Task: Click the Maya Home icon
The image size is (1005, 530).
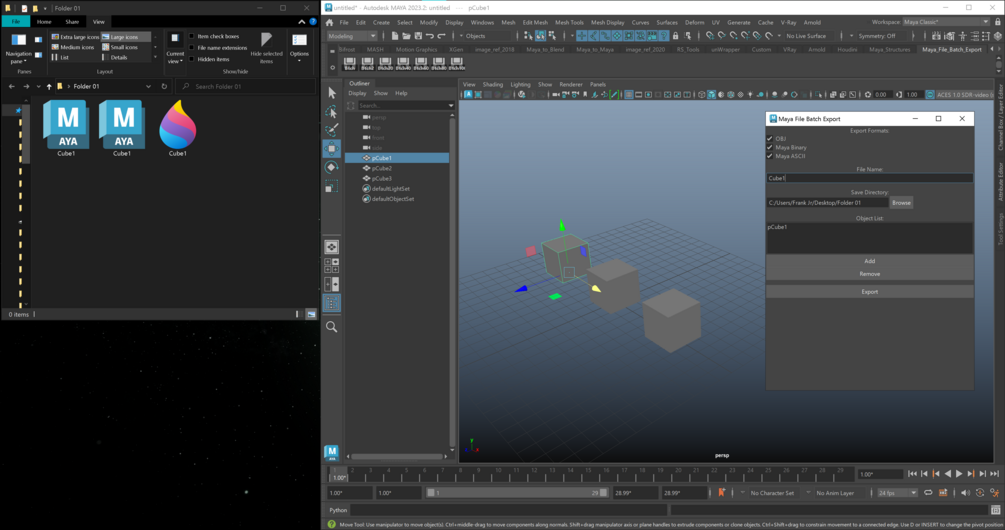Action: [x=329, y=22]
